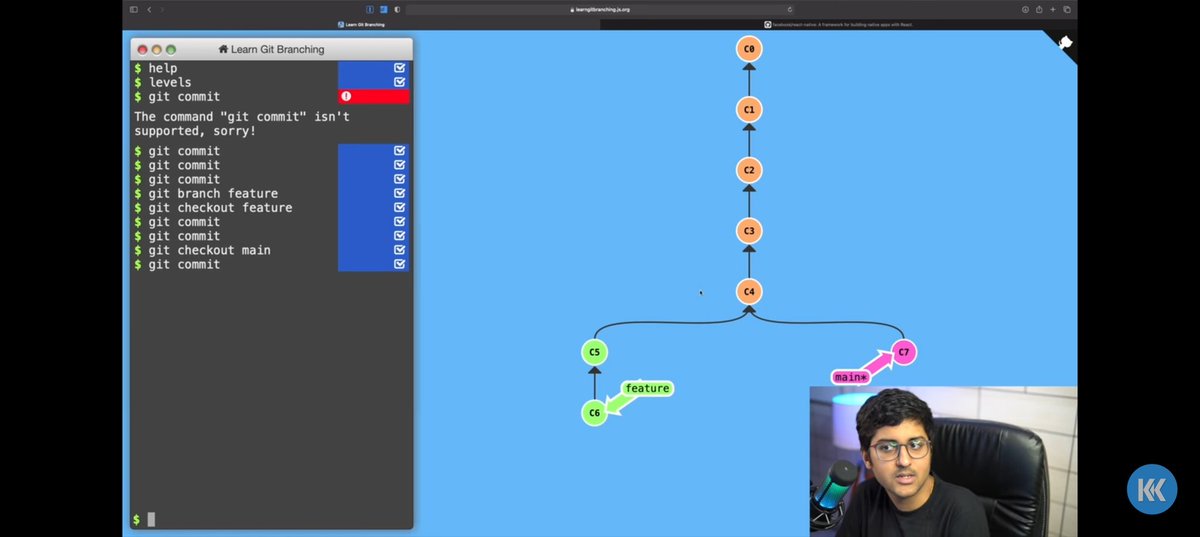Viewport: 1200px width, 537px height.
Task: Show the Safari tab overview icon
Action: (x=1067, y=9)
